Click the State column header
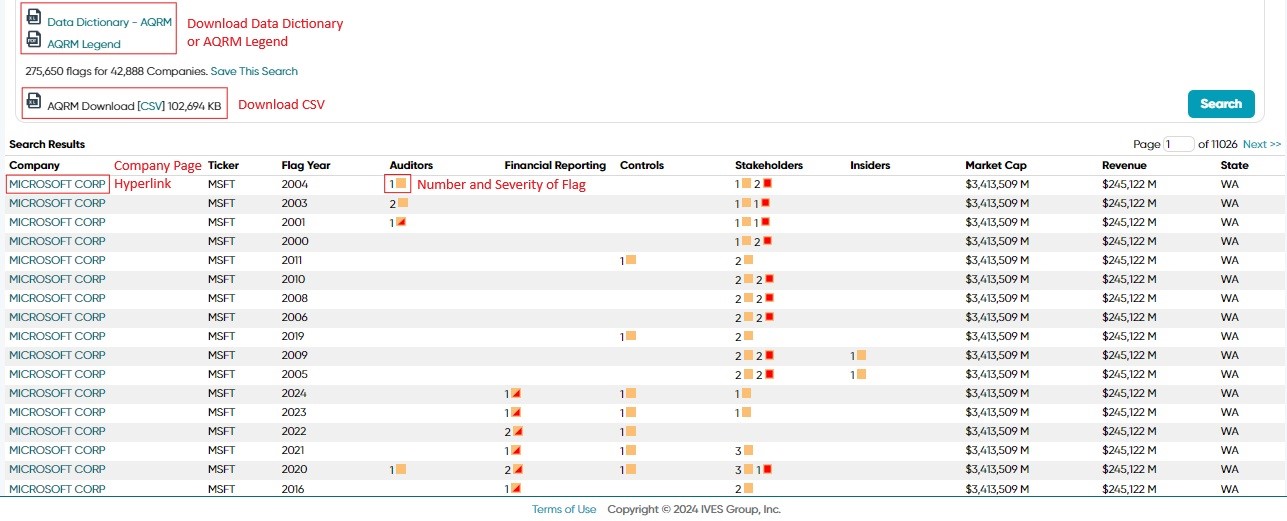1287x521 pixels. [x=1234, y=165]
